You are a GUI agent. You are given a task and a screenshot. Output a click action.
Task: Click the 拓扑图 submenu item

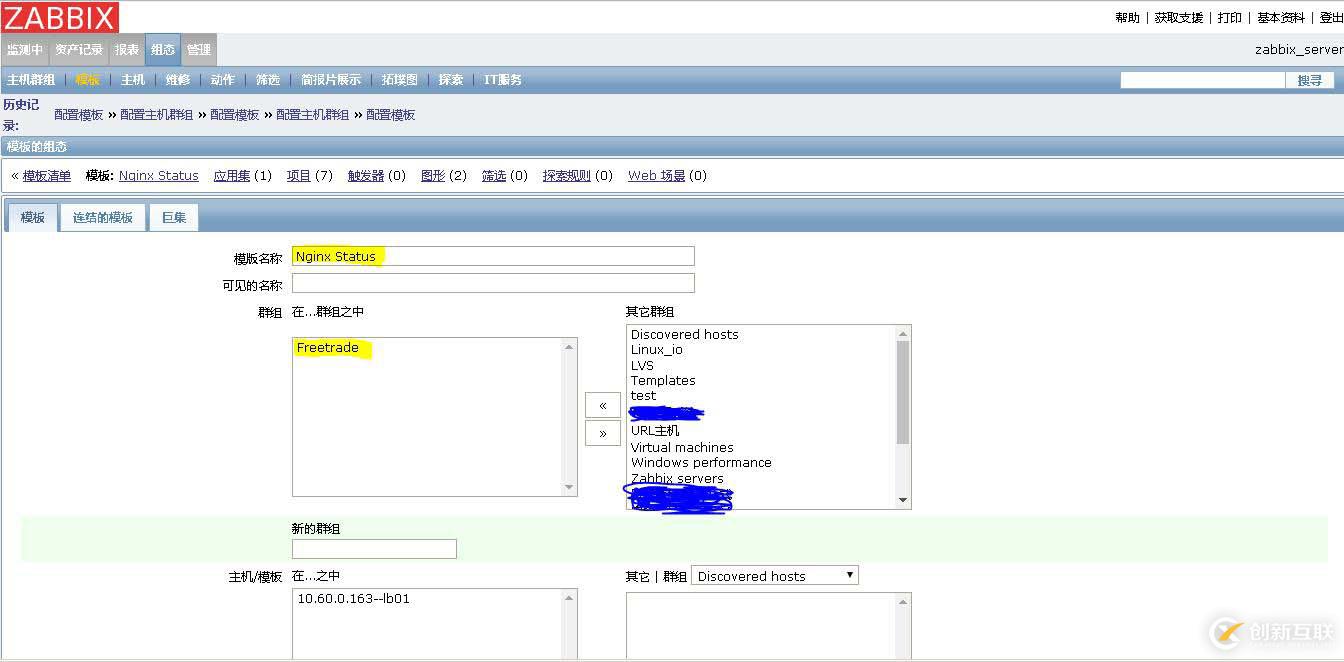click(x=399, y=80)
